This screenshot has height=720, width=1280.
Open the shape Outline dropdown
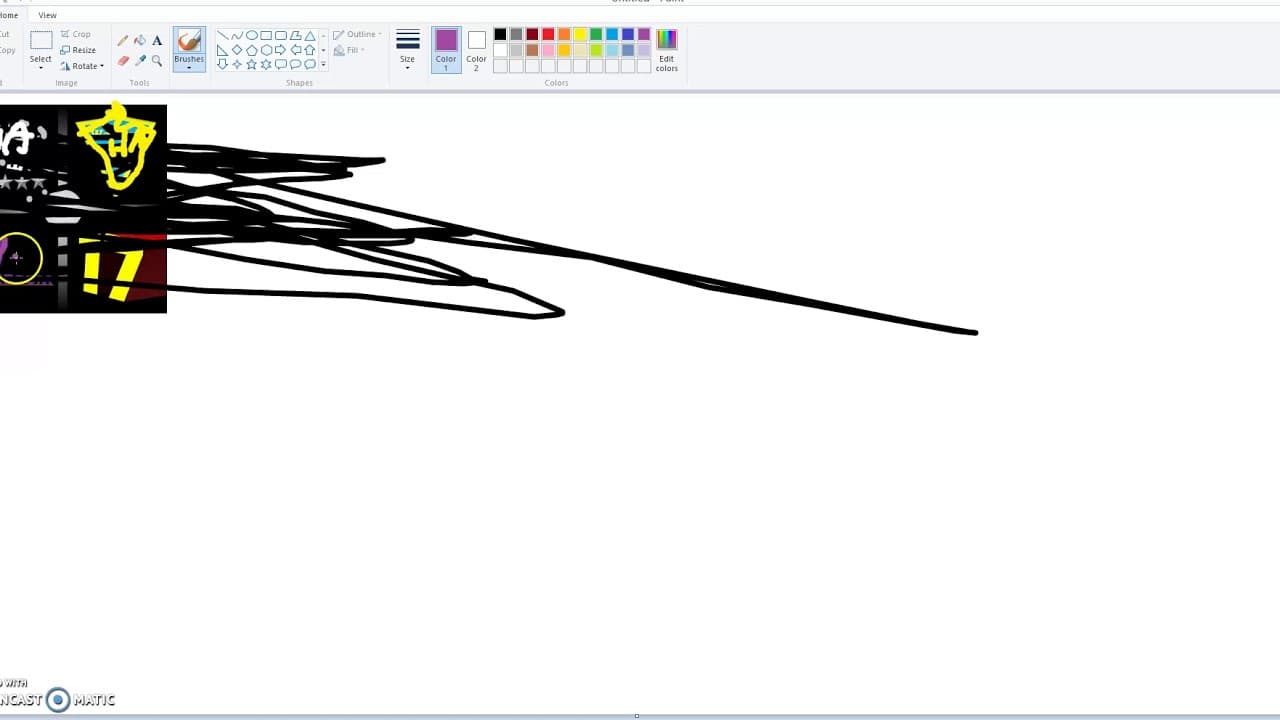coord(357,34)
